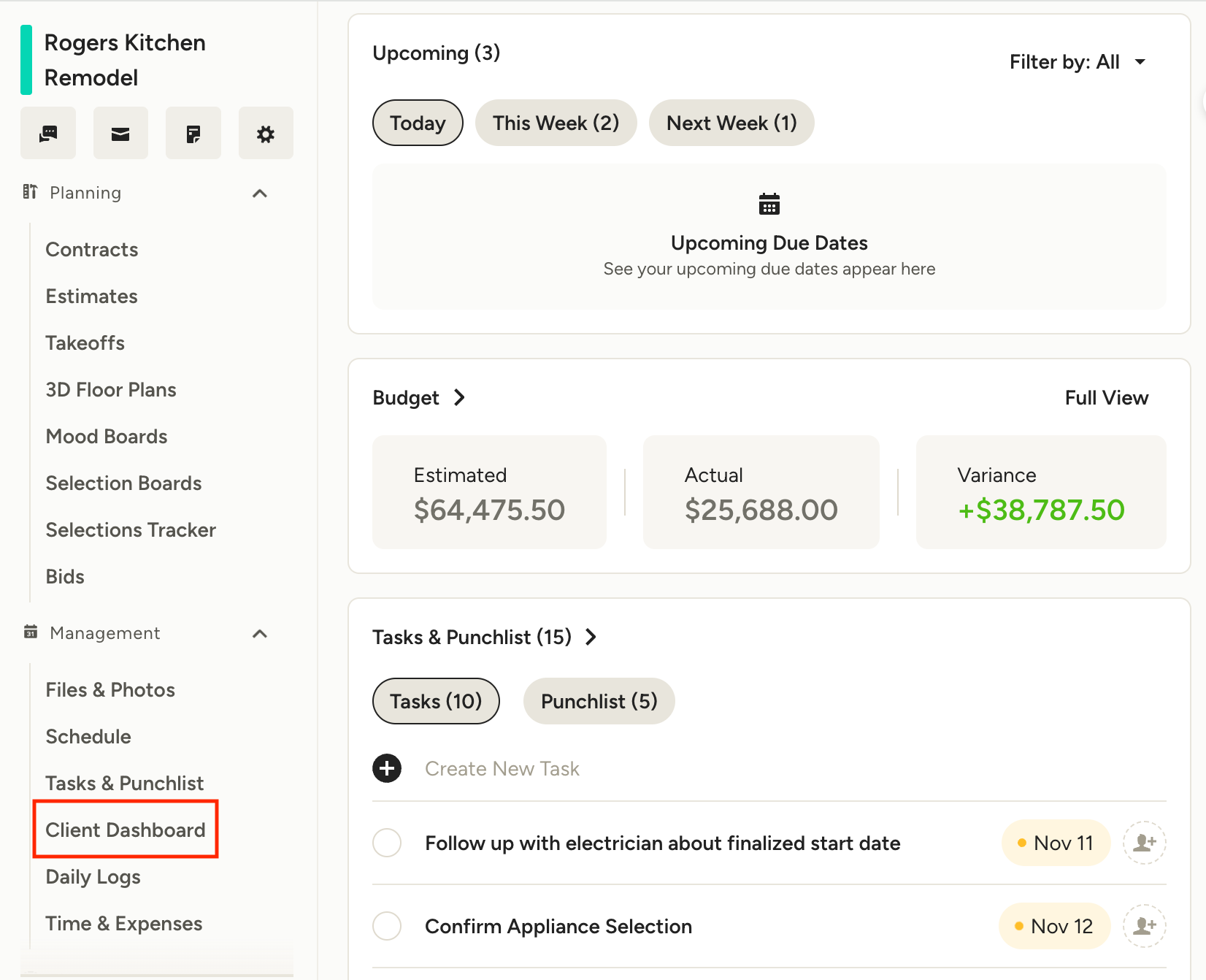Open the notes icon button

coord(193,134)
